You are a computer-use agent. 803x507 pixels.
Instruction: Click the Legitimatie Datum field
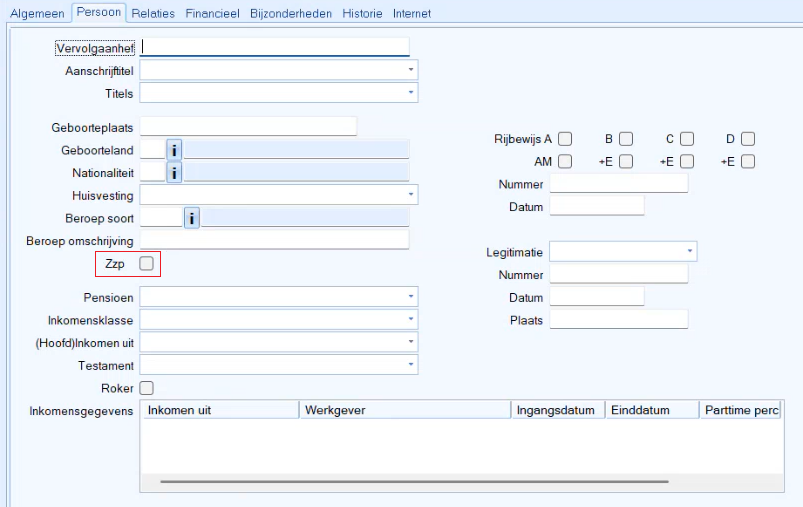pos(597,297)
